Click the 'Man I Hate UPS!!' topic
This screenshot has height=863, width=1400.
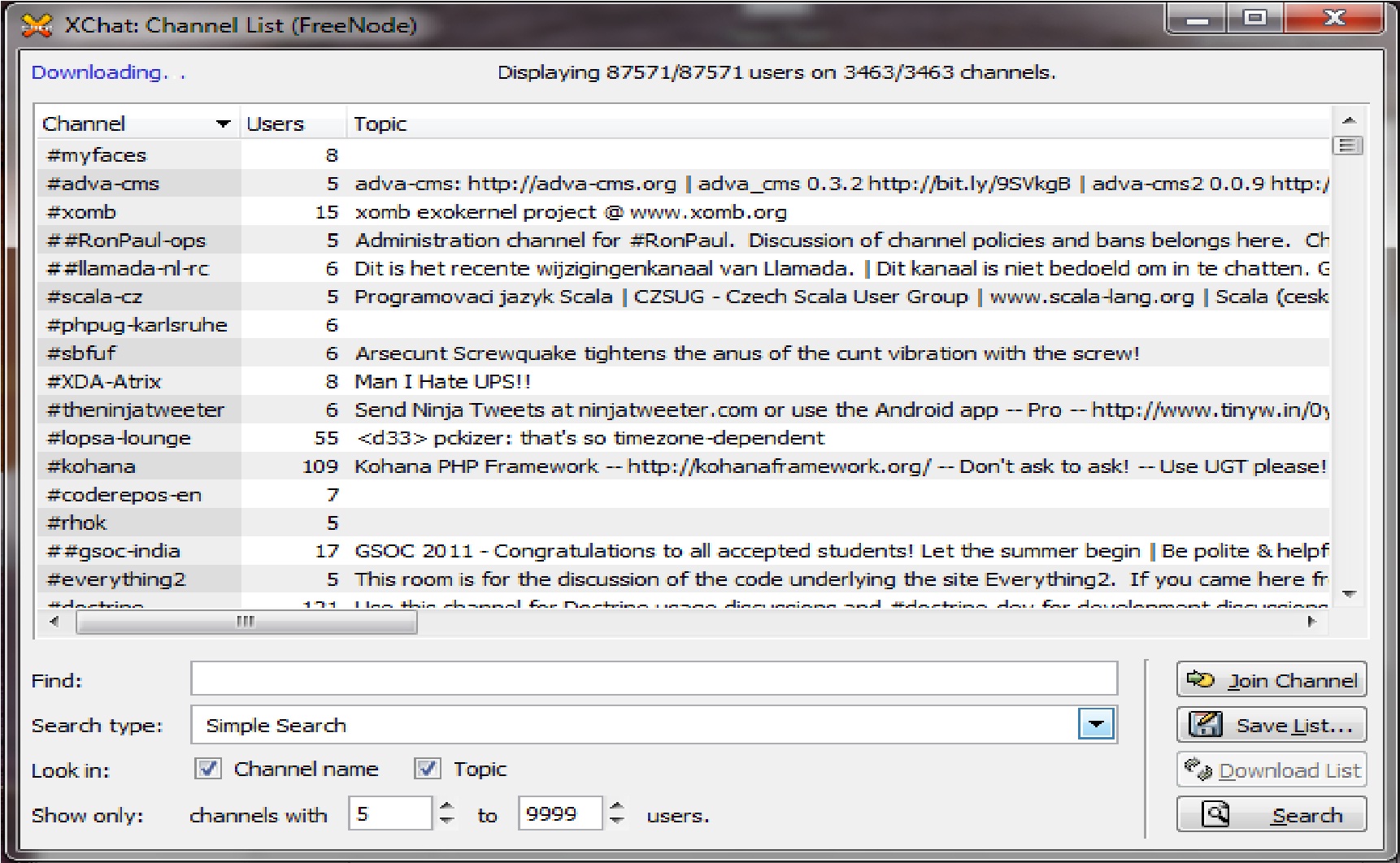(x=442, y=382)
